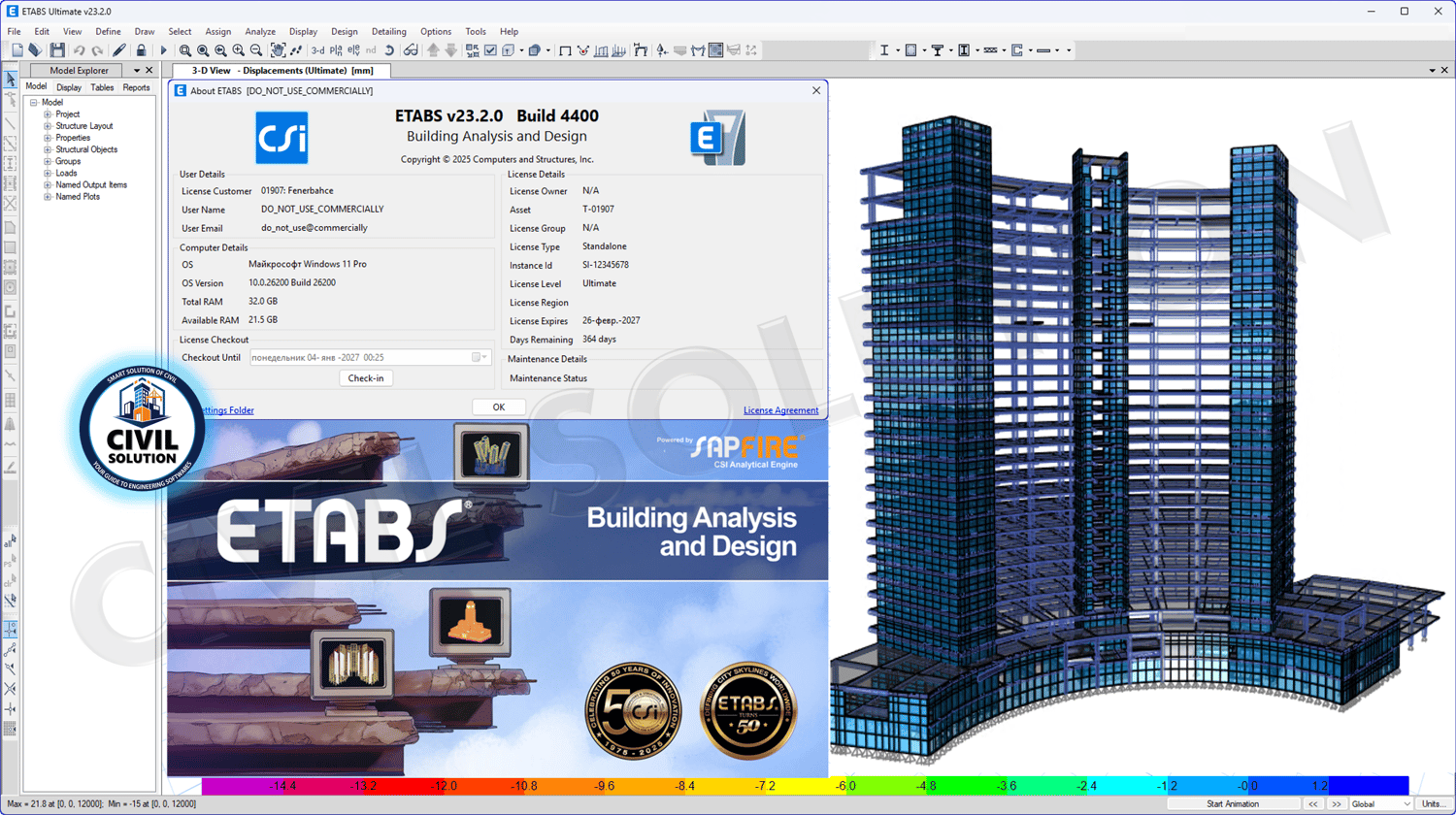
Task: Click the Save floppy disk icon
Action: click(57, 50)
